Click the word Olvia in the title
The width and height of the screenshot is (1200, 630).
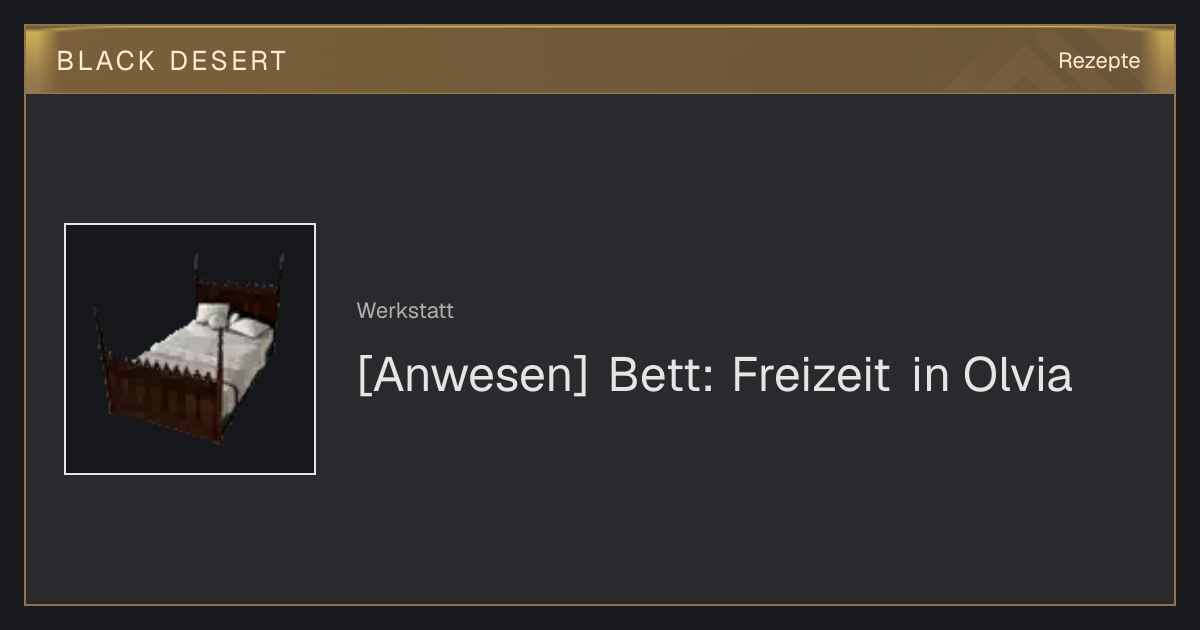click(1018, 376)
